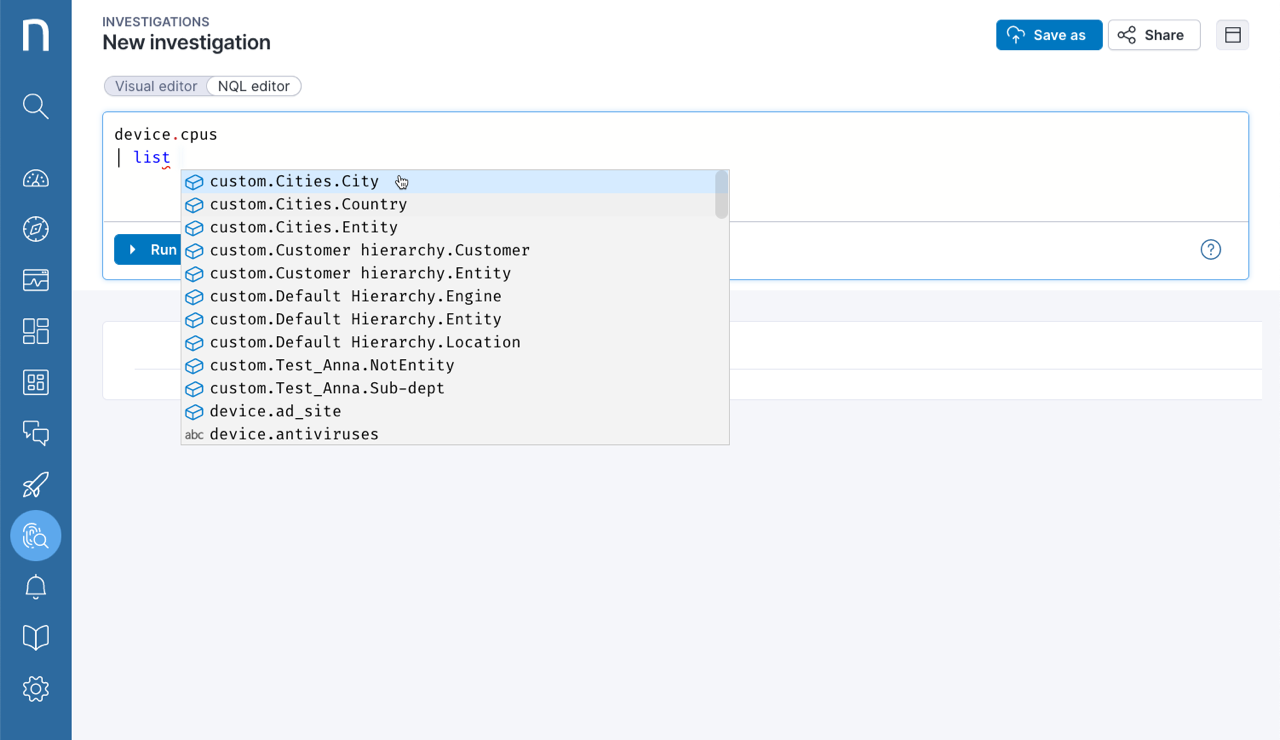Open the monitor chart icon in the sidebar

(36, 280)
